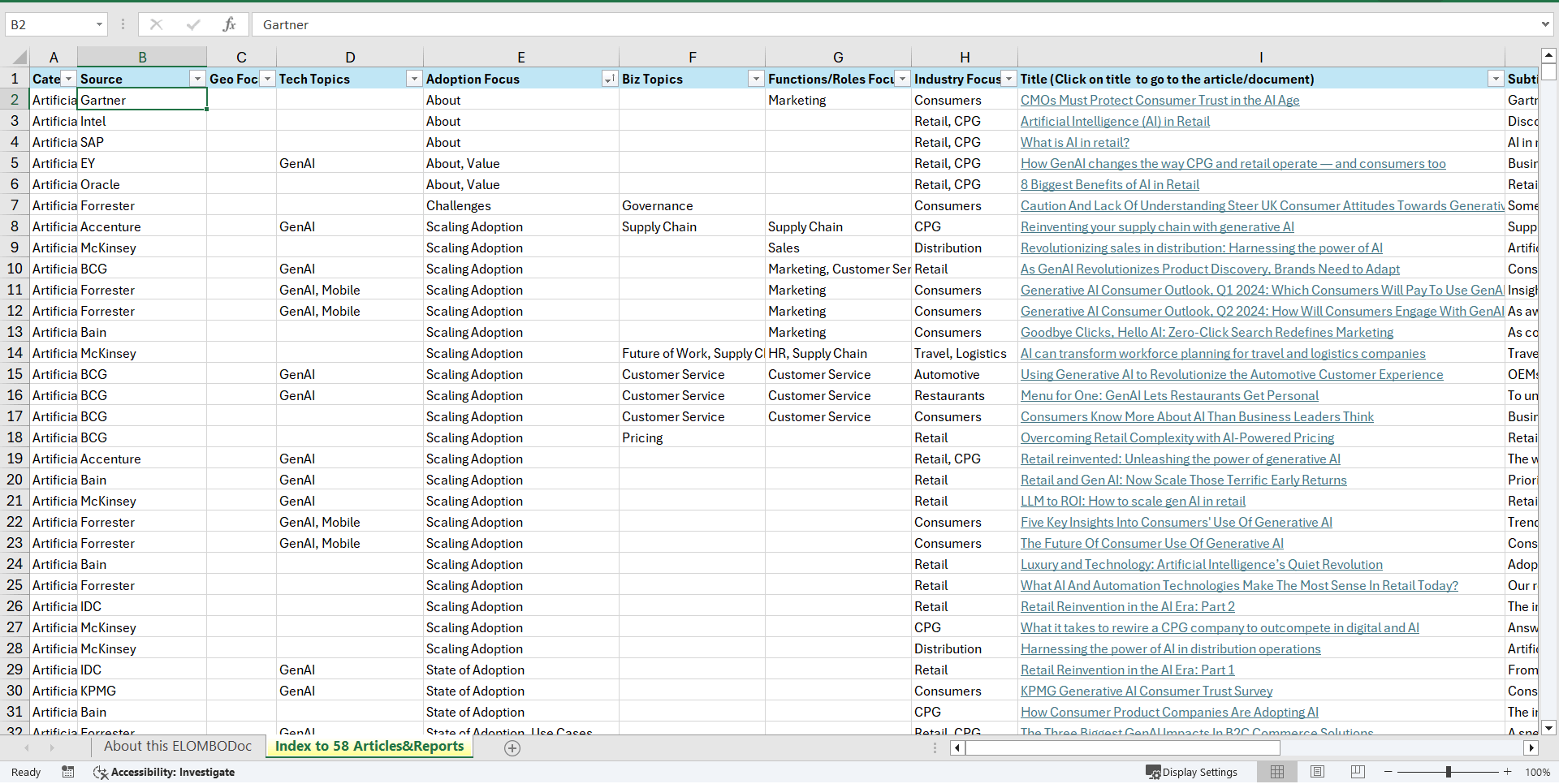Select cell B5 EY

[x=142, y=163]
